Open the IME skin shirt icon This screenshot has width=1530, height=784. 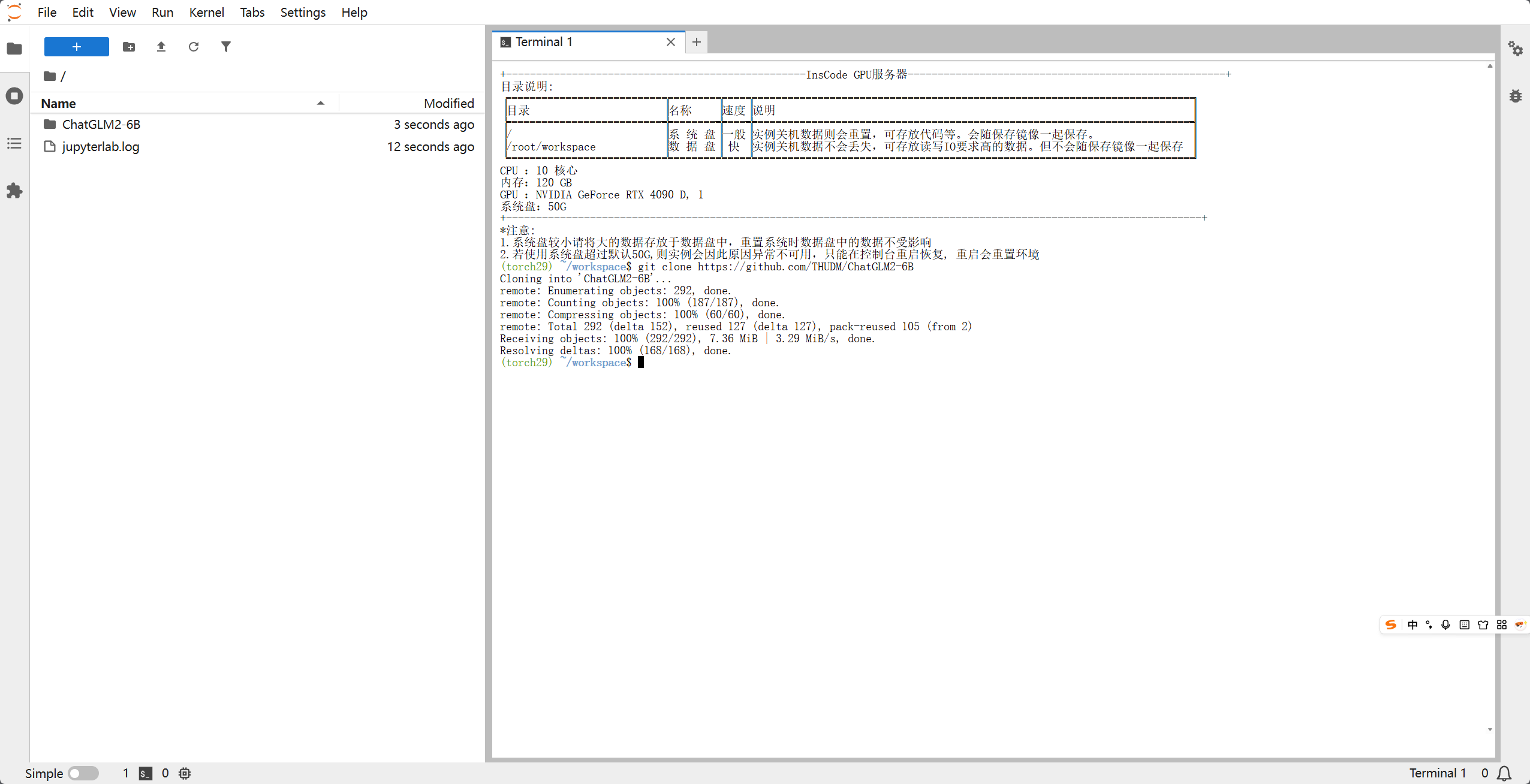click(1483, 625)
